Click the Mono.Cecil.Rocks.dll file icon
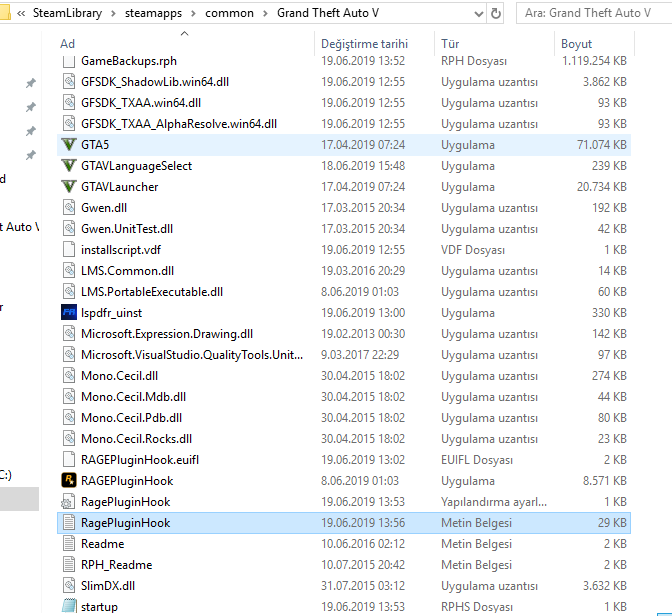Screen dimensions: 672x616 tap(69, 439)
